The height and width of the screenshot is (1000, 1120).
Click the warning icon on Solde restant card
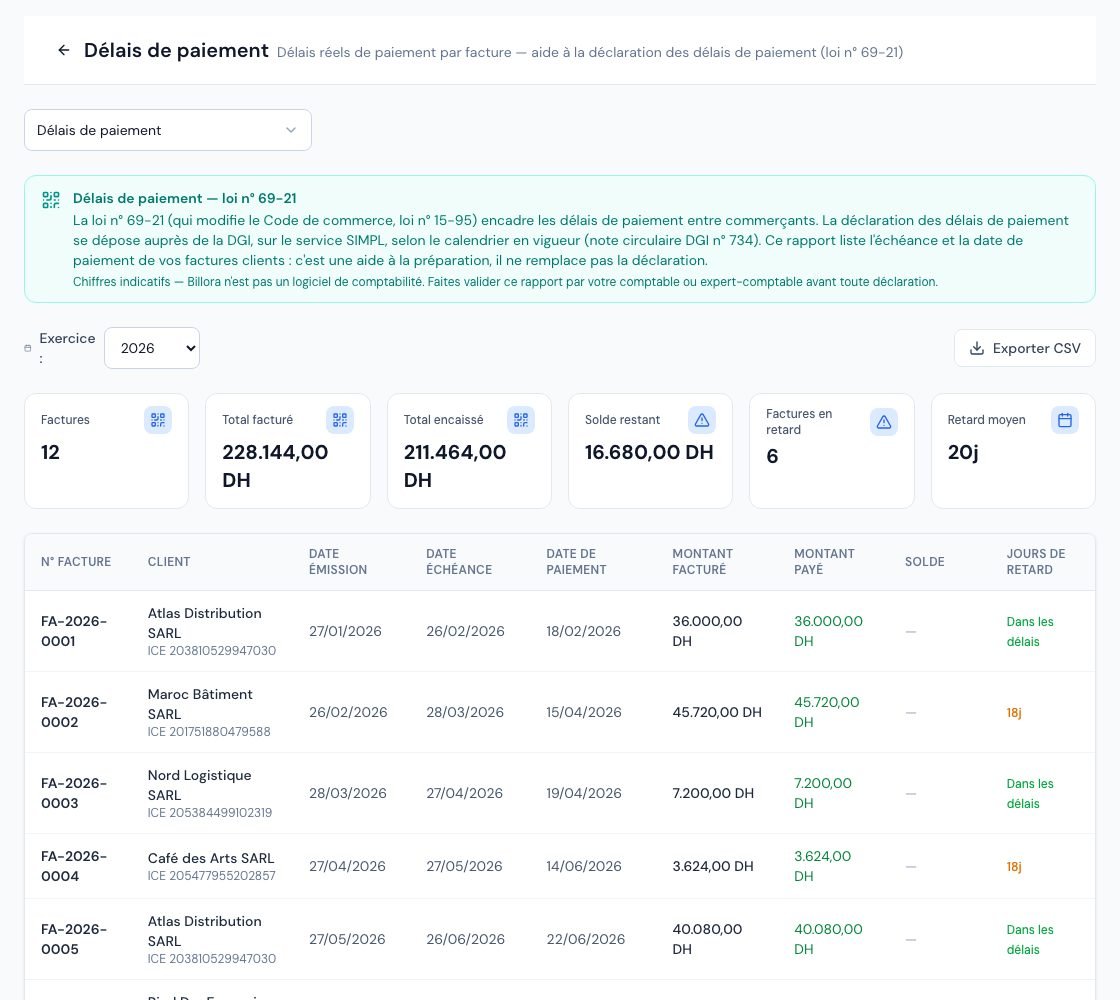[702, 420]
